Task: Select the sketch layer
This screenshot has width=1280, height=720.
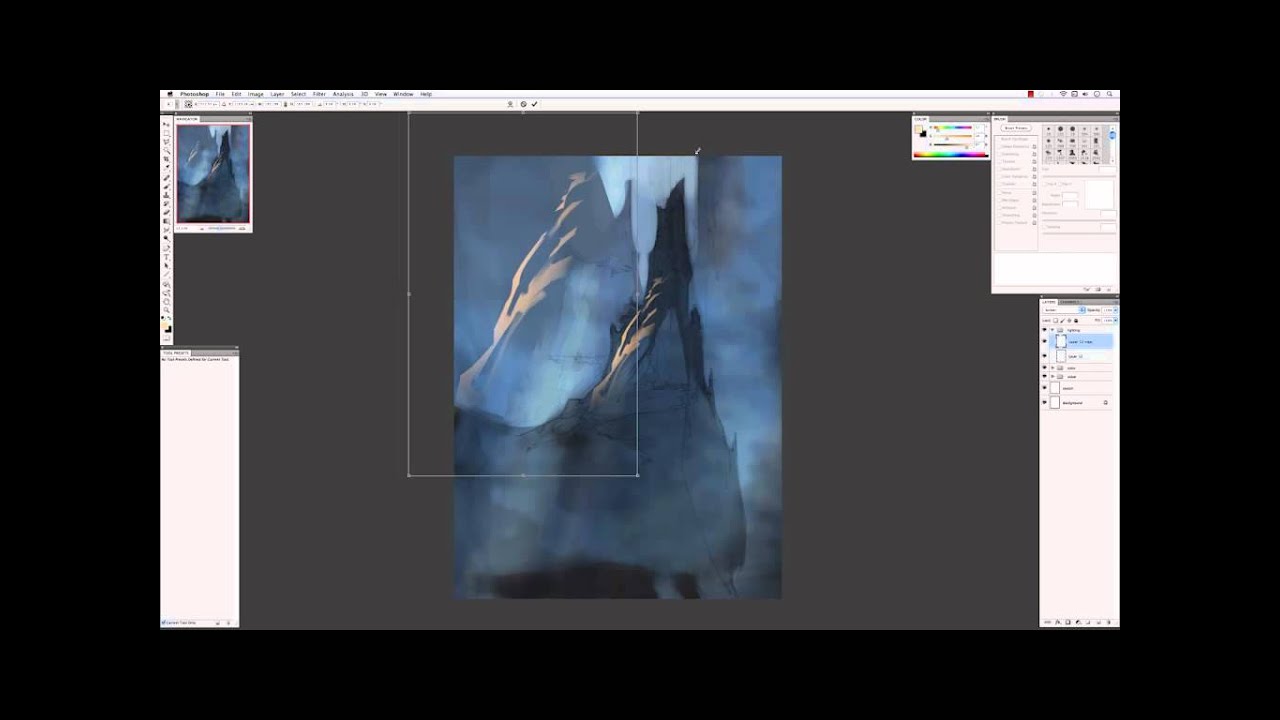Action: click(x=1080, y=388)
